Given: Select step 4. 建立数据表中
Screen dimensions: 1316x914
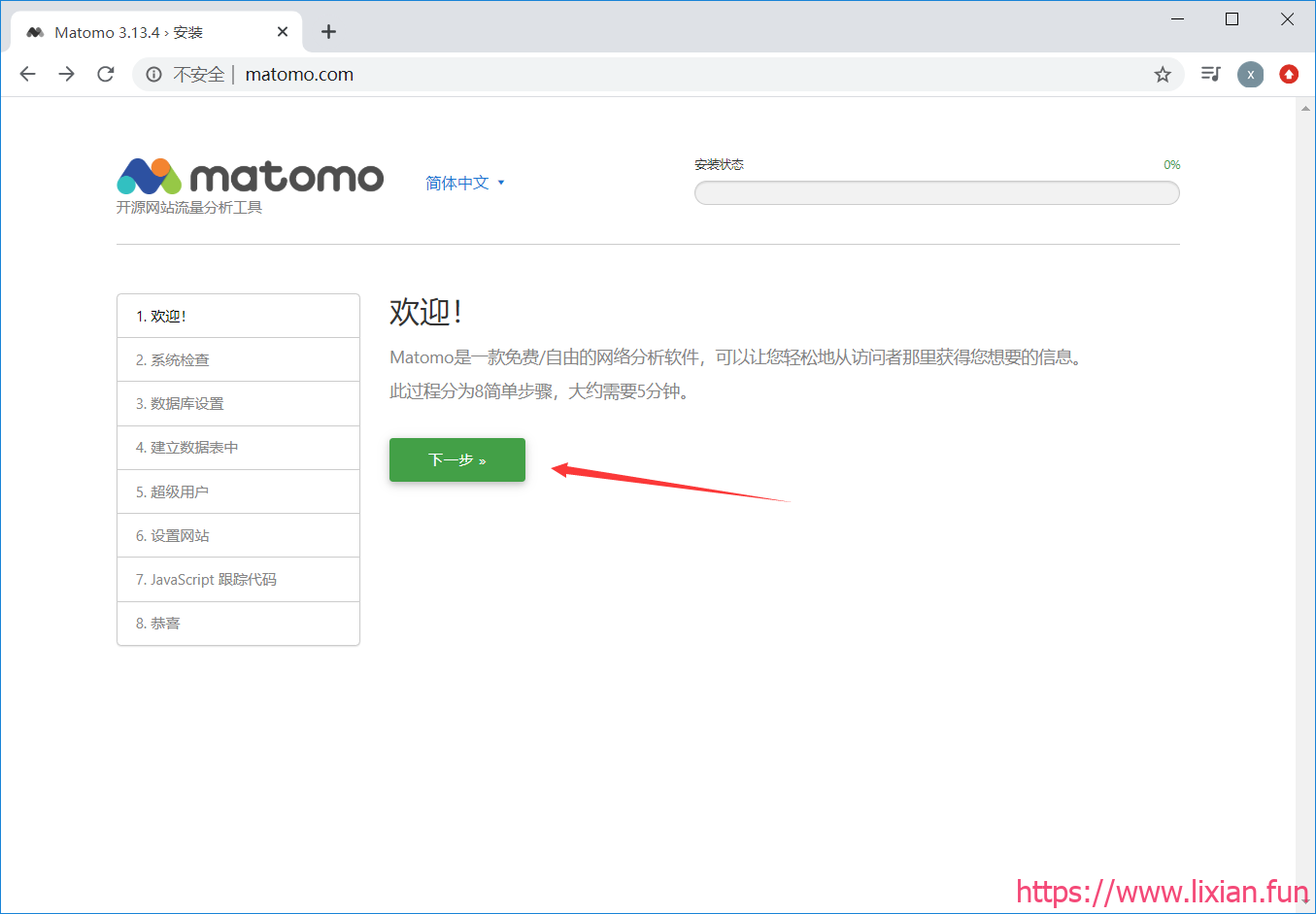Looking at the screenshot, I should click(238, 448).
